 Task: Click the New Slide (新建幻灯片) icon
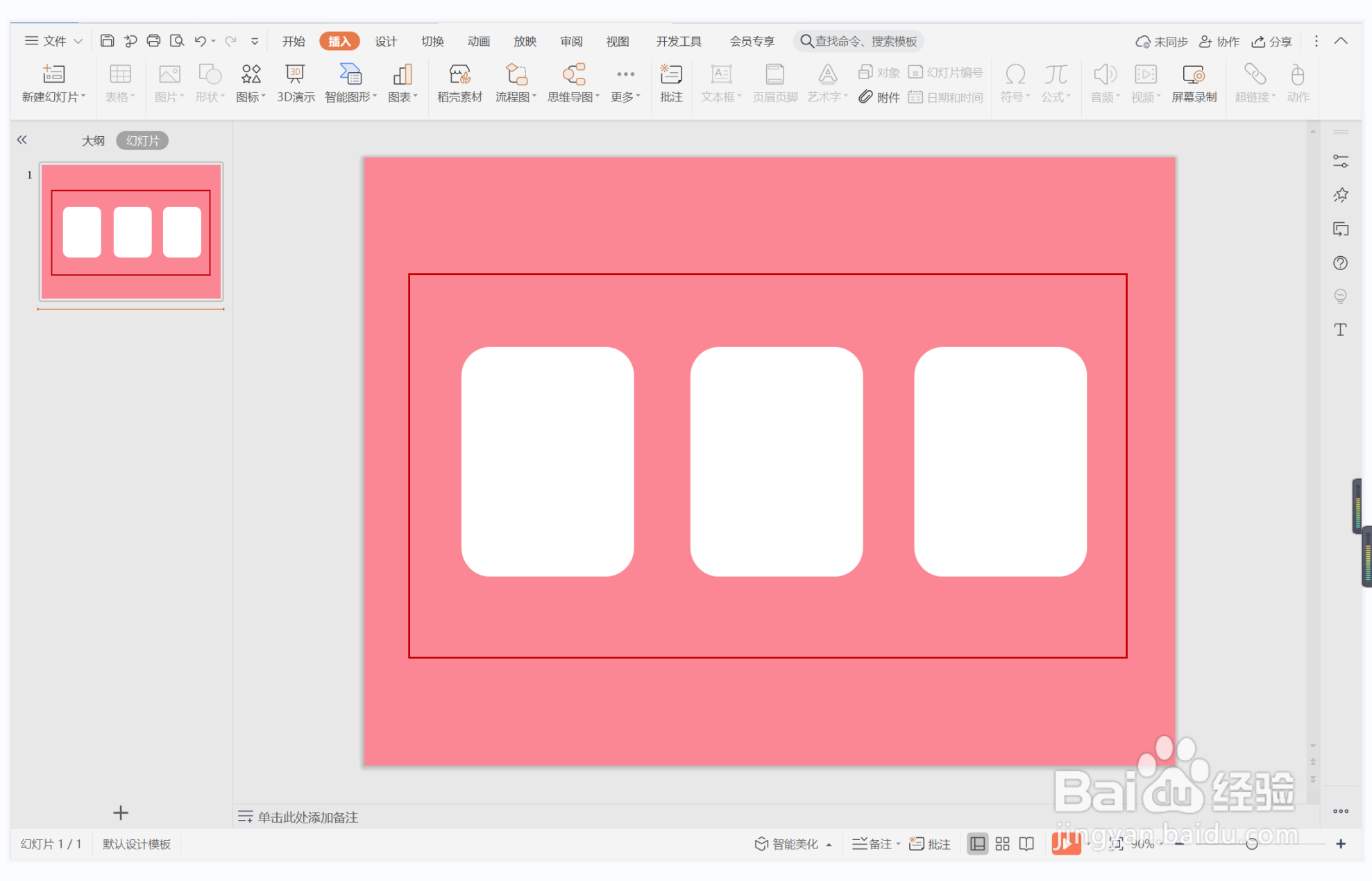[x=53, y=74]
